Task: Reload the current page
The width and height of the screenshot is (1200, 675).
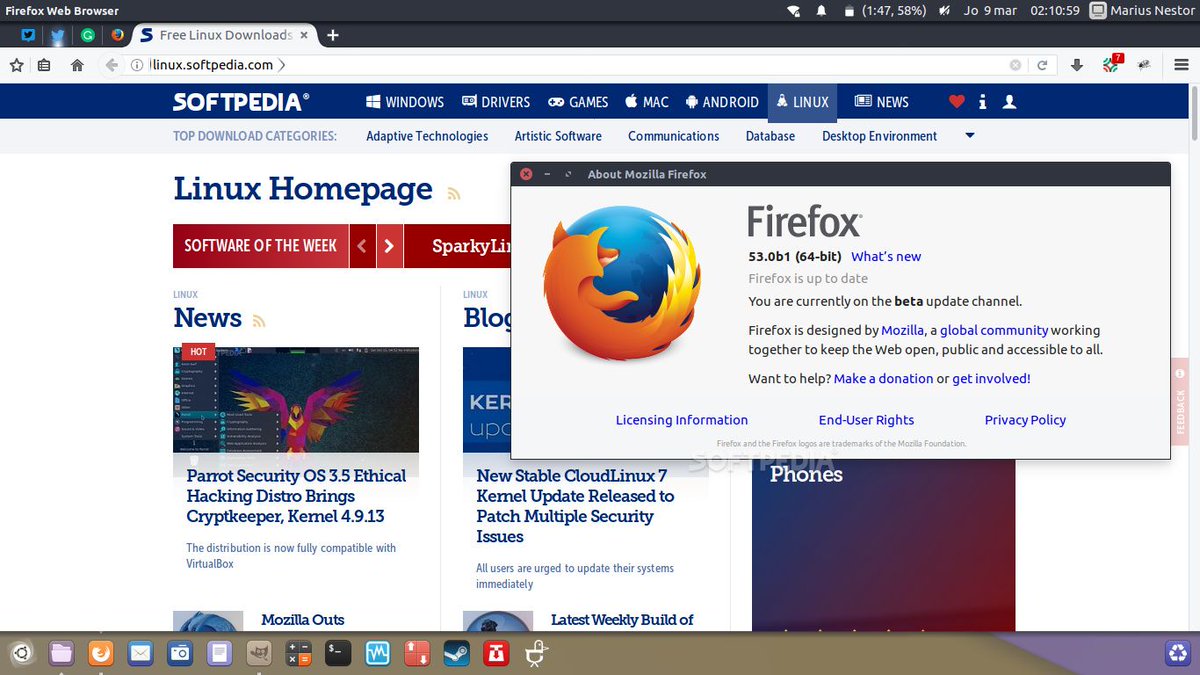Action: (1042, 65)
